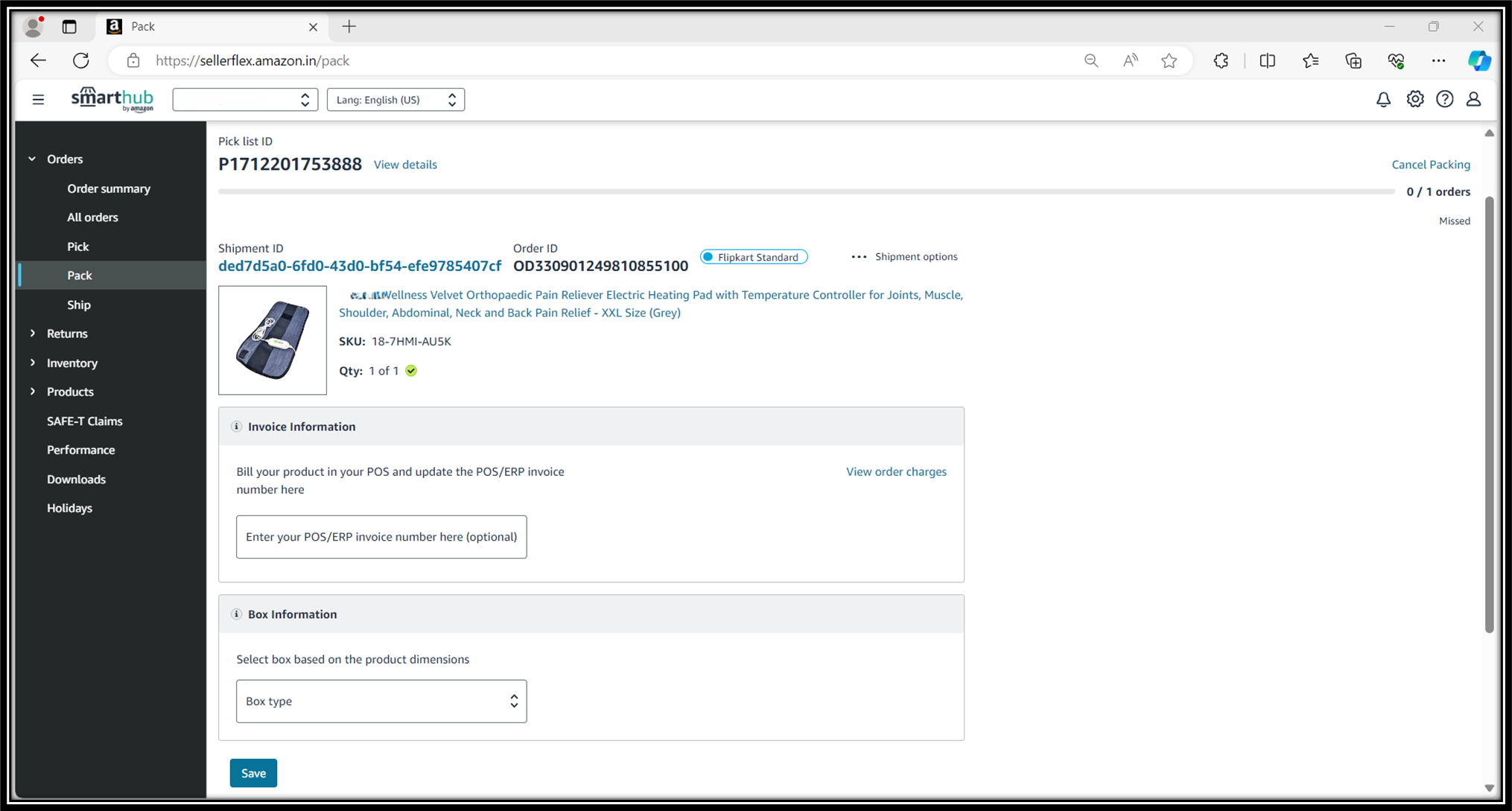This screenshot has height=811, width=1512.
Task: Open the Pick page
Action: pyautogui.click(x=77, y=247)
